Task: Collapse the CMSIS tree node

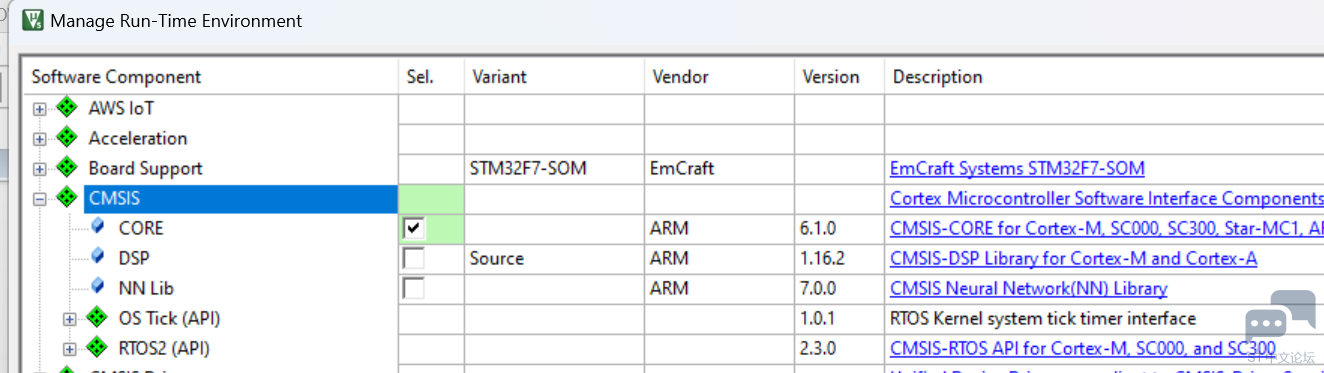Action: (x=39, y=199)
